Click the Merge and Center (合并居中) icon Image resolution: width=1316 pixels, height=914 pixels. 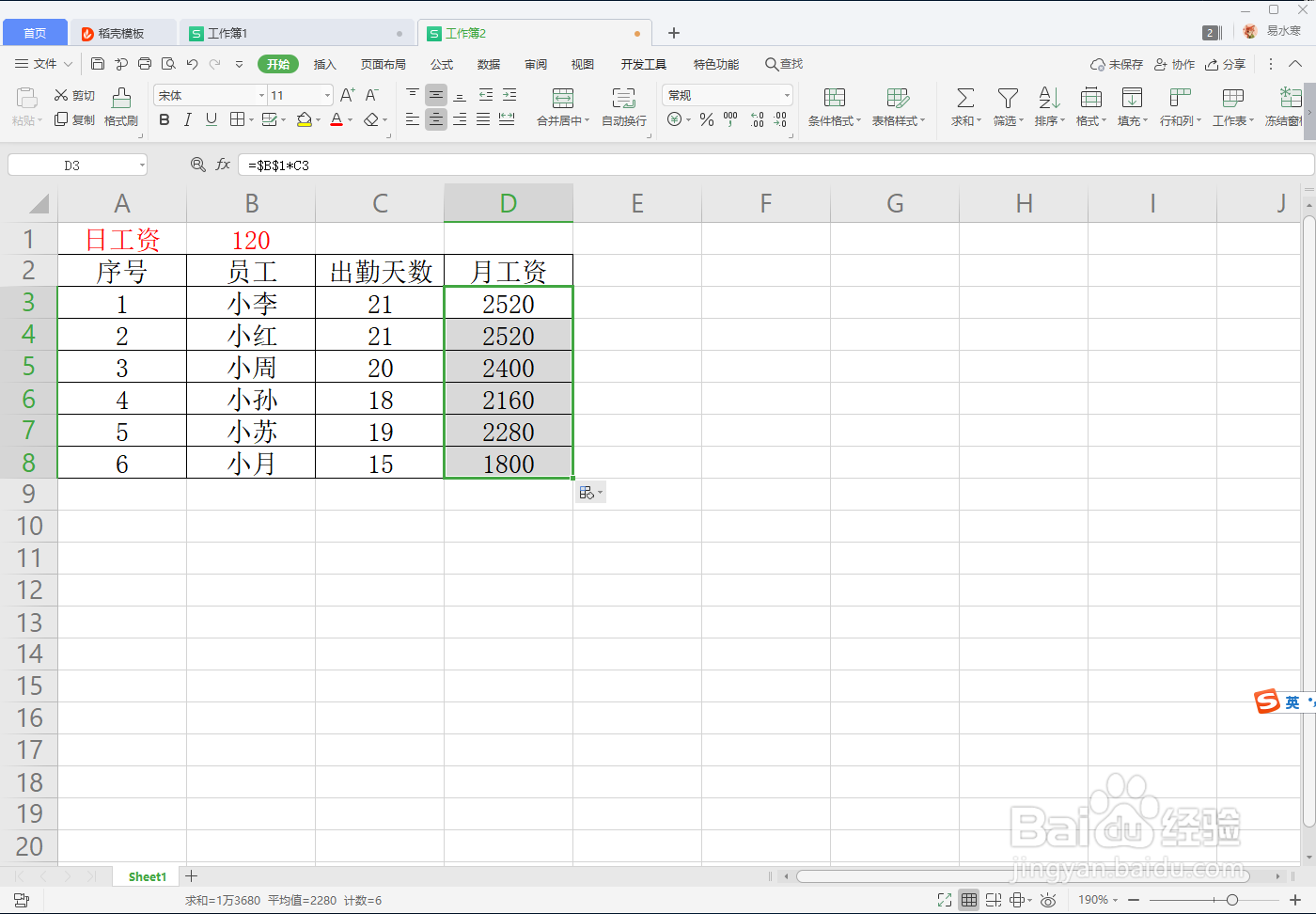tap(562, 98)
